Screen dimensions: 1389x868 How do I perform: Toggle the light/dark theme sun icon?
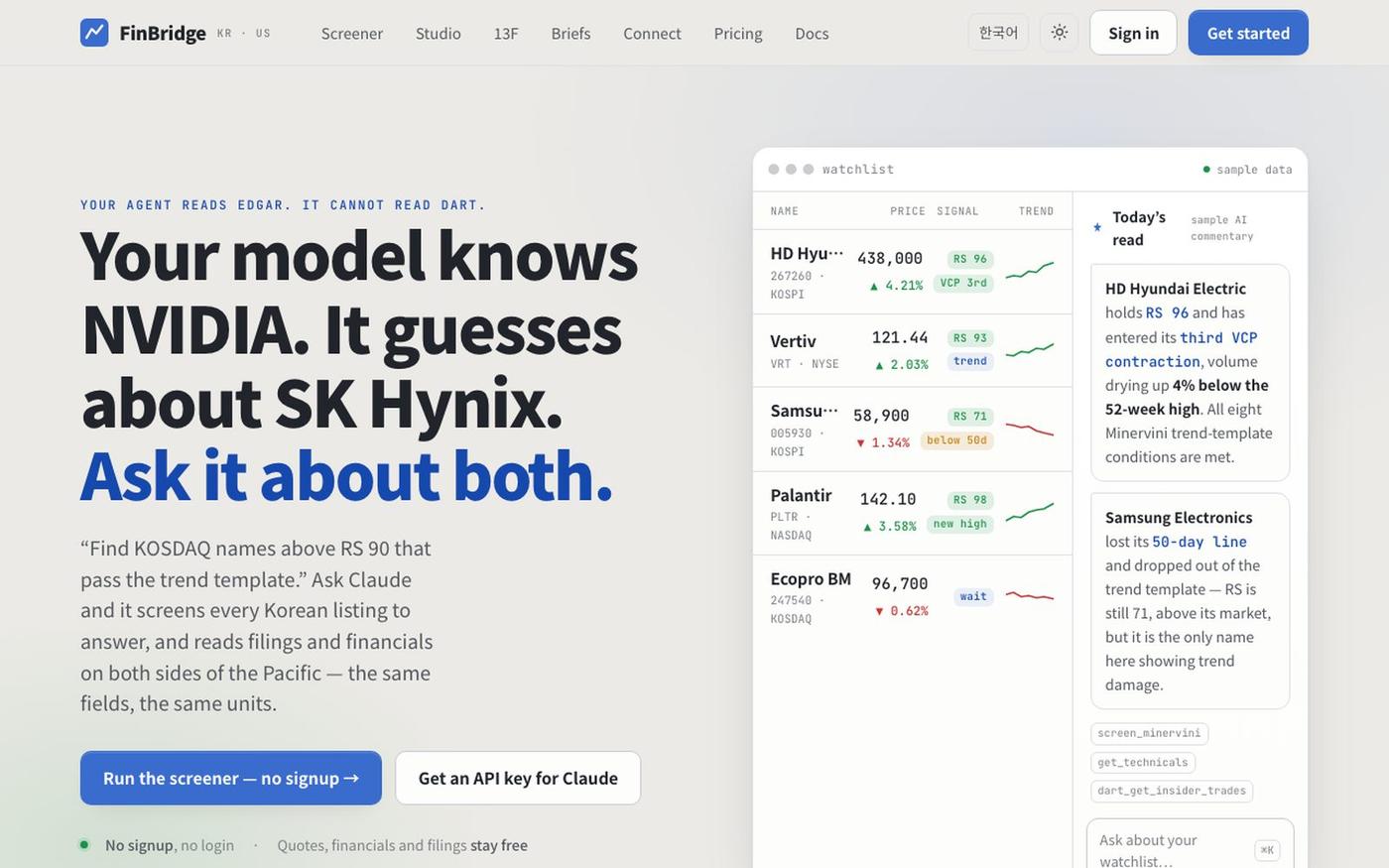pyautogui.click(x=1060, y=33)
